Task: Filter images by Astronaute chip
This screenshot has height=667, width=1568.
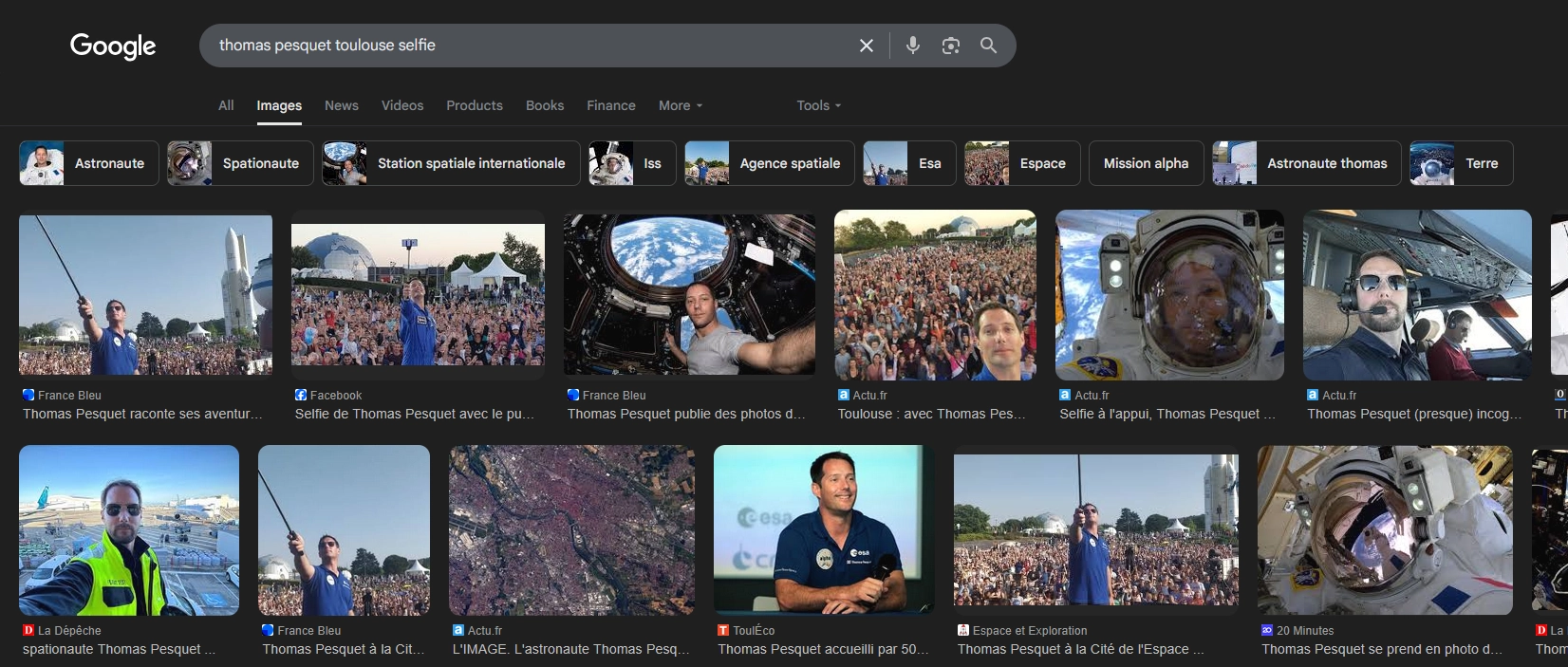Action: 89,163
